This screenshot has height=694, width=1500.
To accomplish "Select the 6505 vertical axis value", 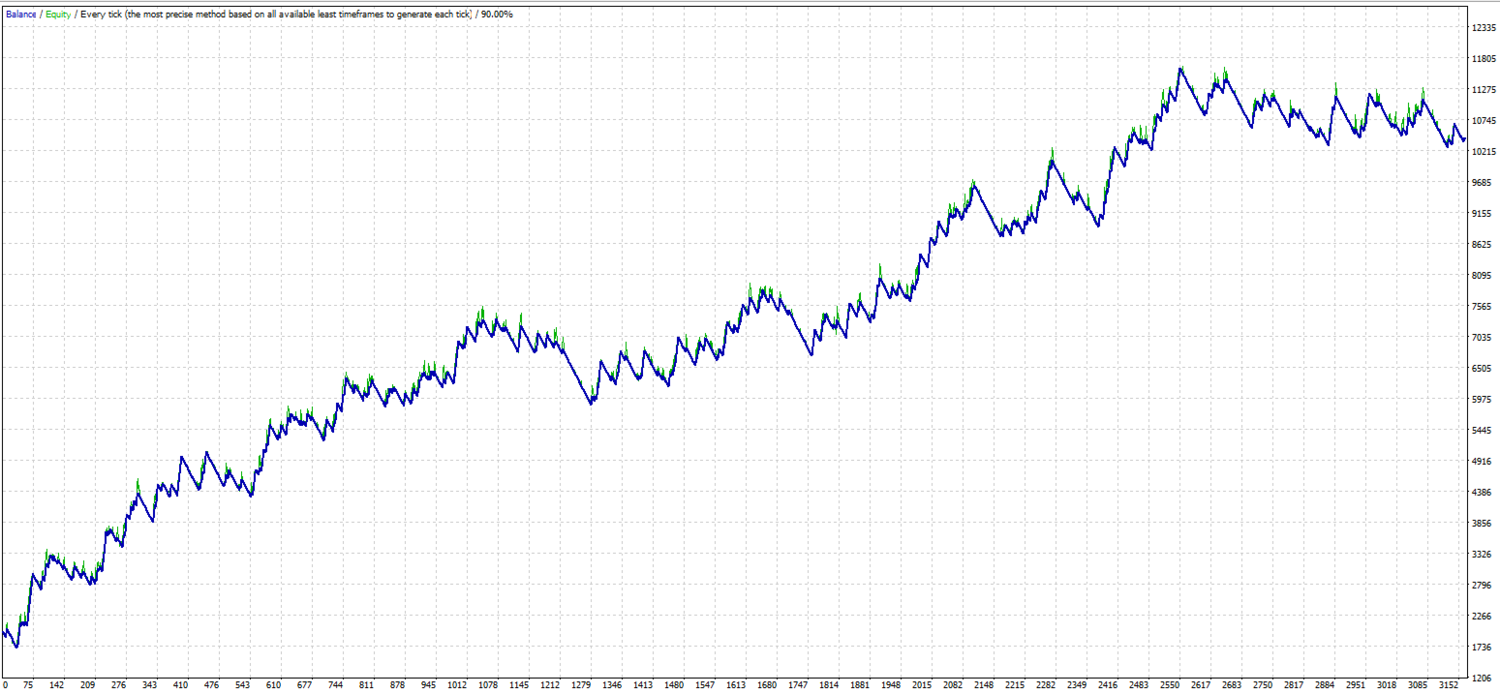I will 1484,369.
